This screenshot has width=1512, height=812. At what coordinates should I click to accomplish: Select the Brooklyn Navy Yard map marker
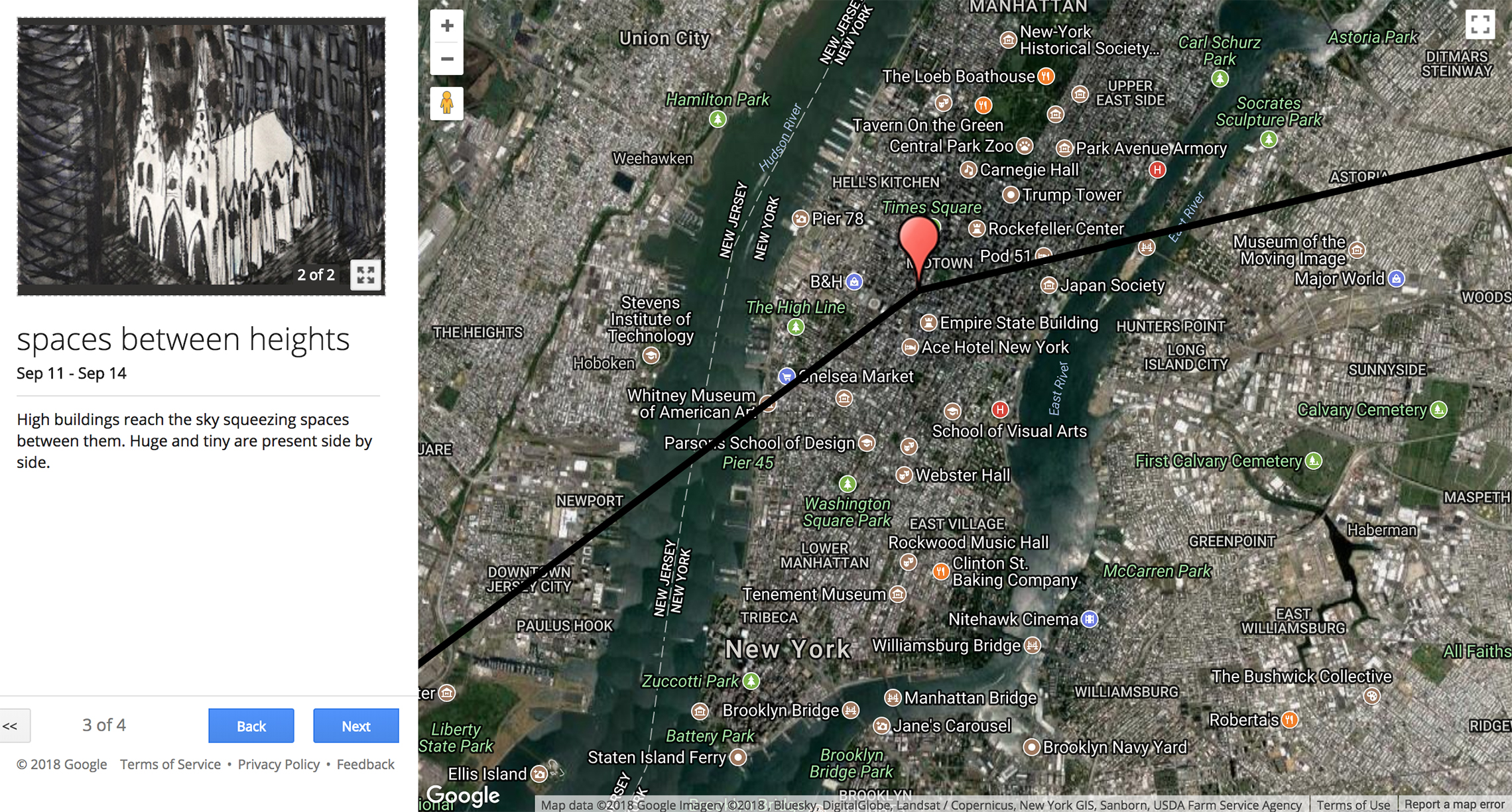point(1031,747)
